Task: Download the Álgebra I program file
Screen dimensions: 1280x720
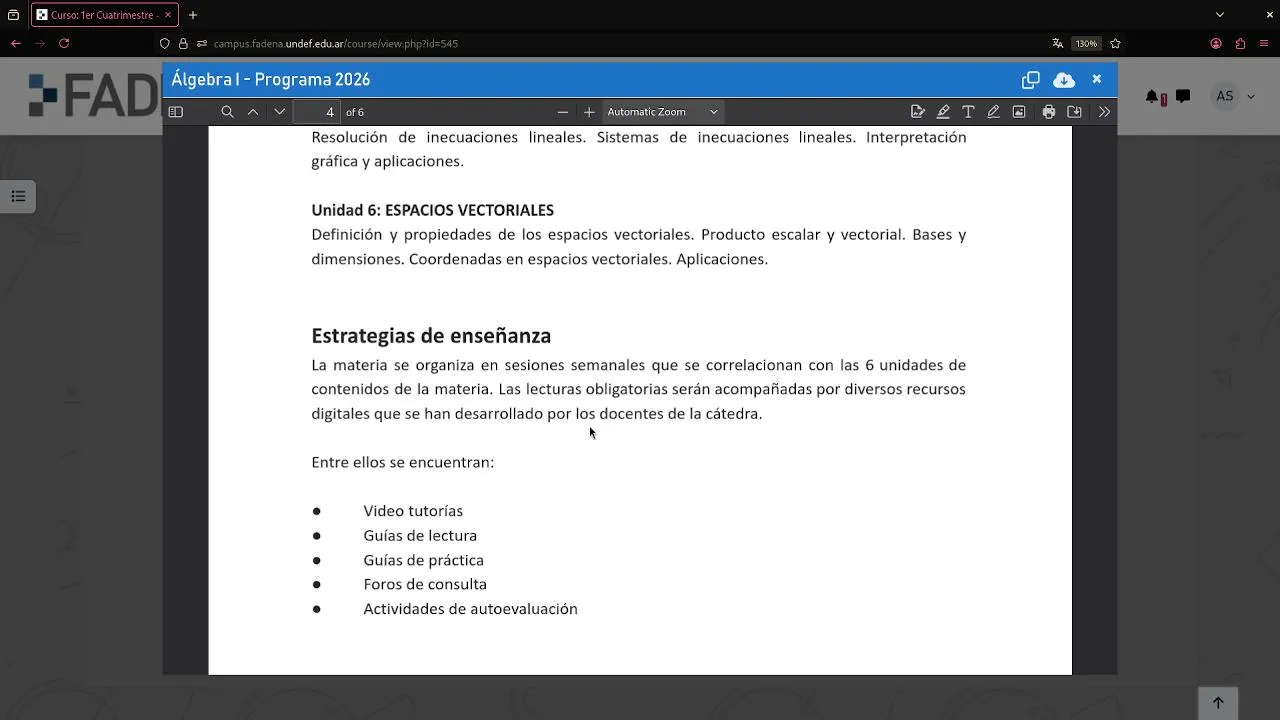Action: (x=1064, y=80)
